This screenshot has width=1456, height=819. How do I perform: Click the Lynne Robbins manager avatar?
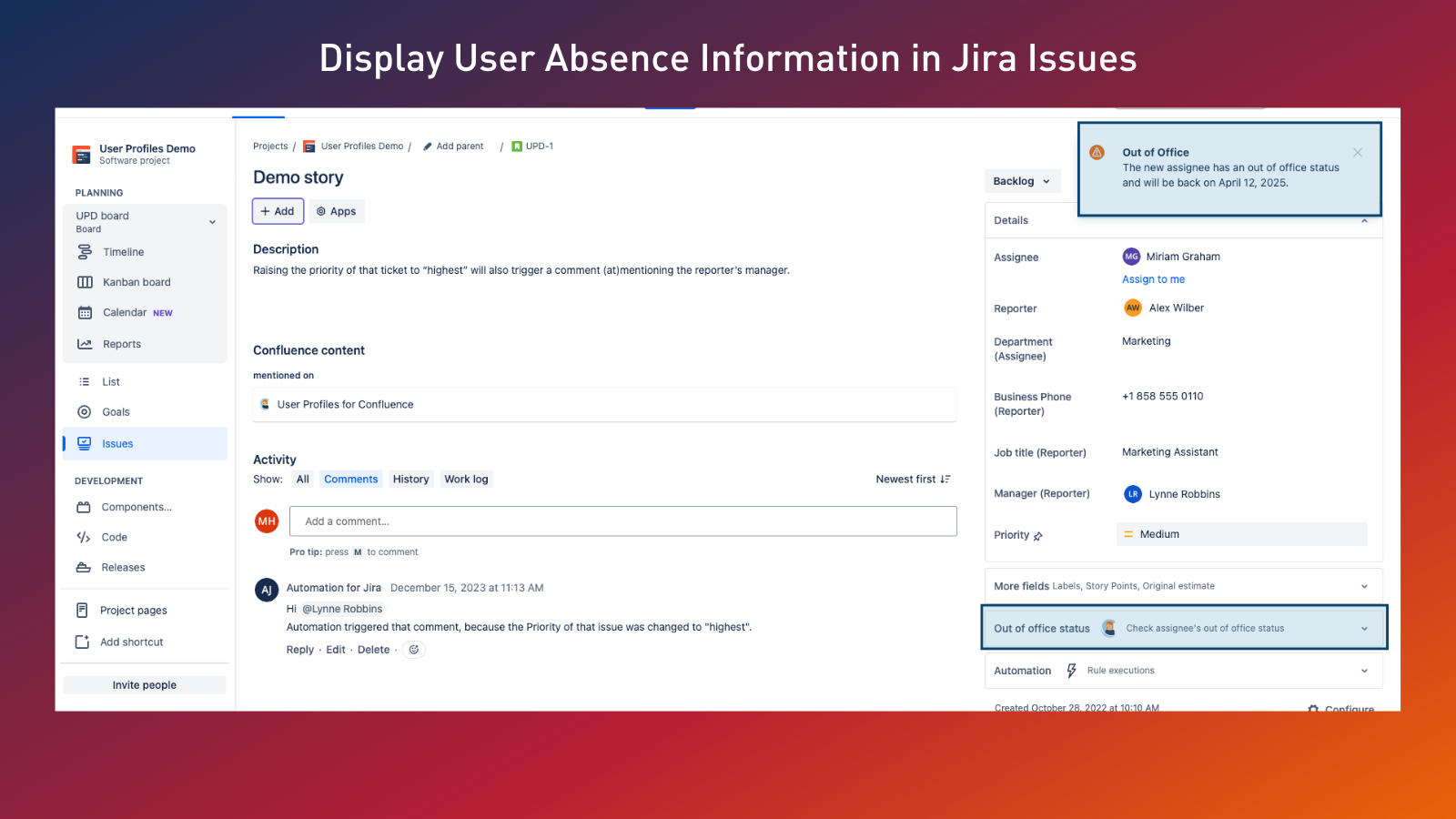click(x=1133, y=494)
